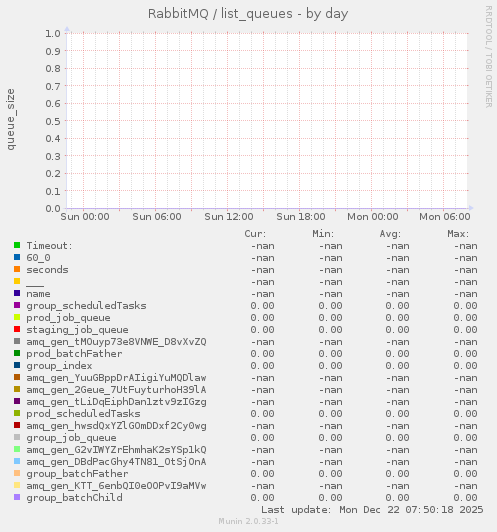
Task: Click the peach group_batchFather swatch
Action: tap(17, 473)
